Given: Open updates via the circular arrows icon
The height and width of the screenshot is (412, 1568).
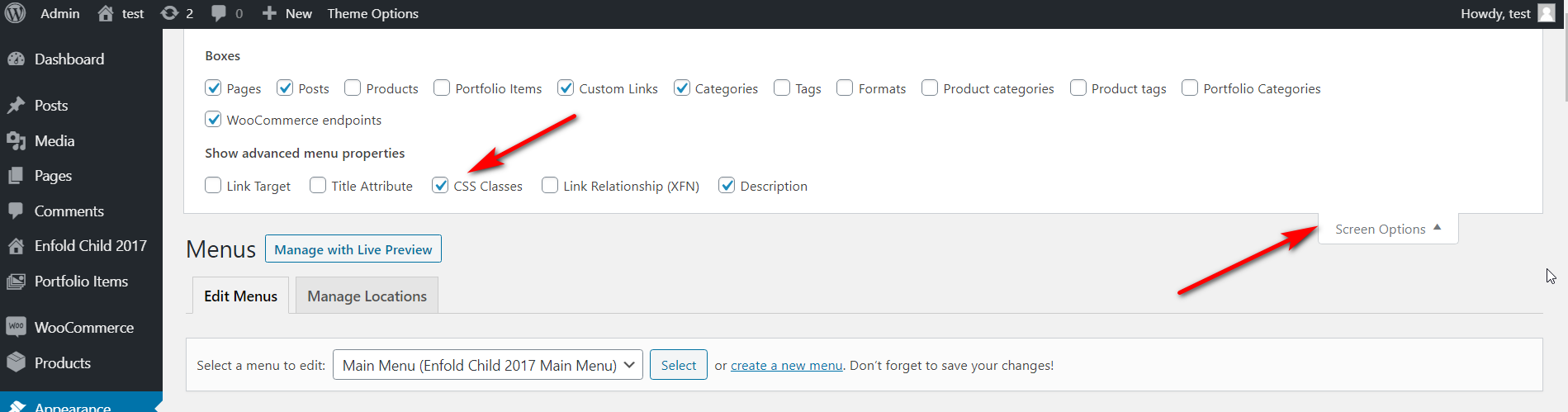Looking at the screenshot, I should click(169, 13).
